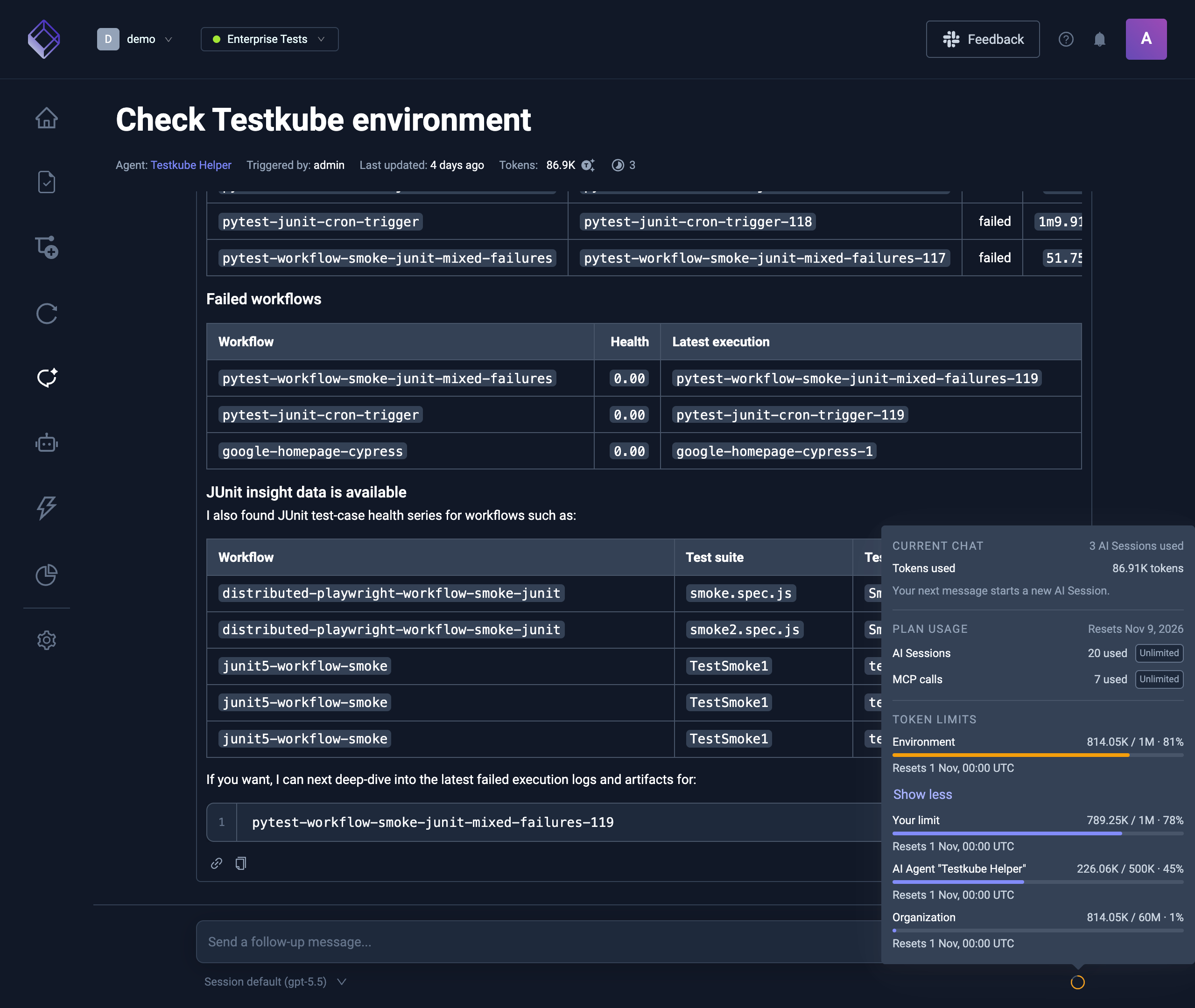The height and width of the screenshot is (1008, 1195).
Task: Click the Unlimited badge for MCP calls
Action: 1159,679
